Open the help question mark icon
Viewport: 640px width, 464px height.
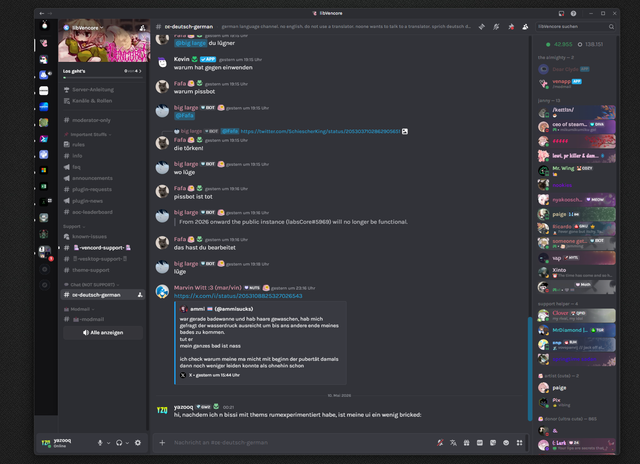click(x=573, y=13)
